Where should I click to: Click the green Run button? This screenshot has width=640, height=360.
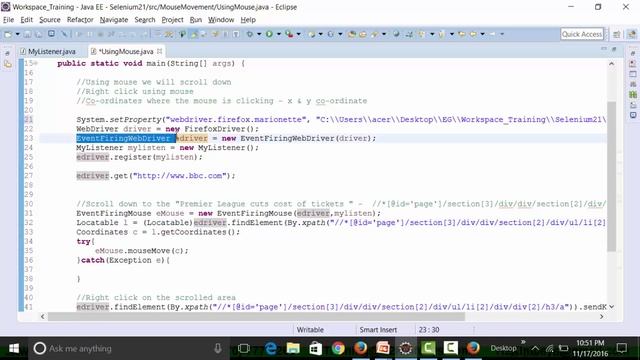[269, 34]
